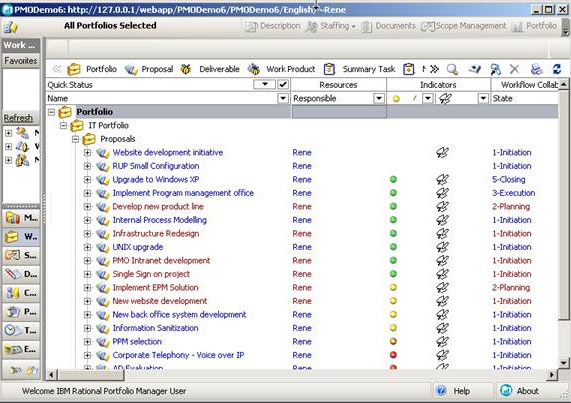Click the Proposal toolbar icon

tap(131, 69)
